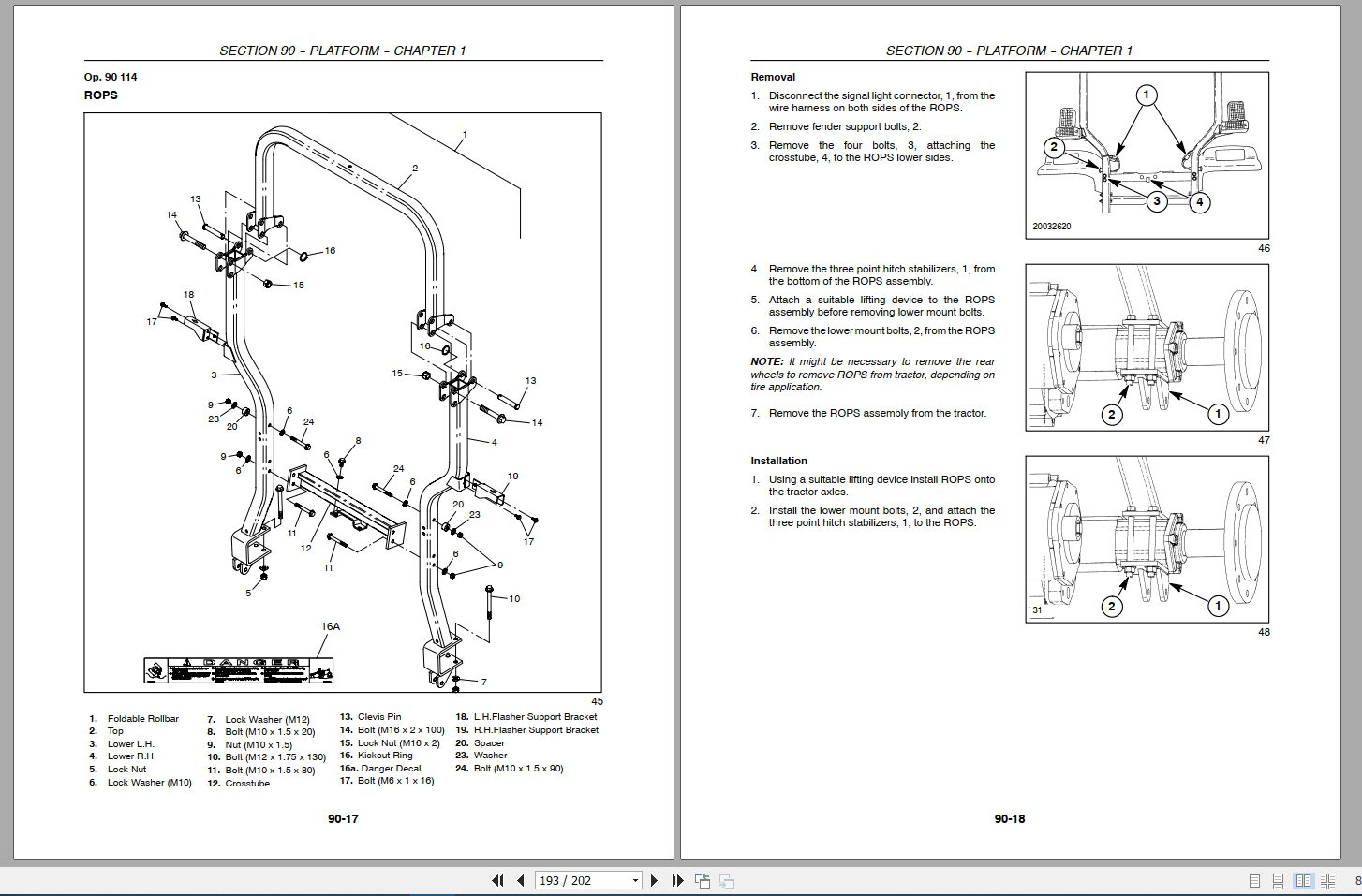Jump to the last page
This screenshot has height=896, width=1362.
[x=677, y=880]
